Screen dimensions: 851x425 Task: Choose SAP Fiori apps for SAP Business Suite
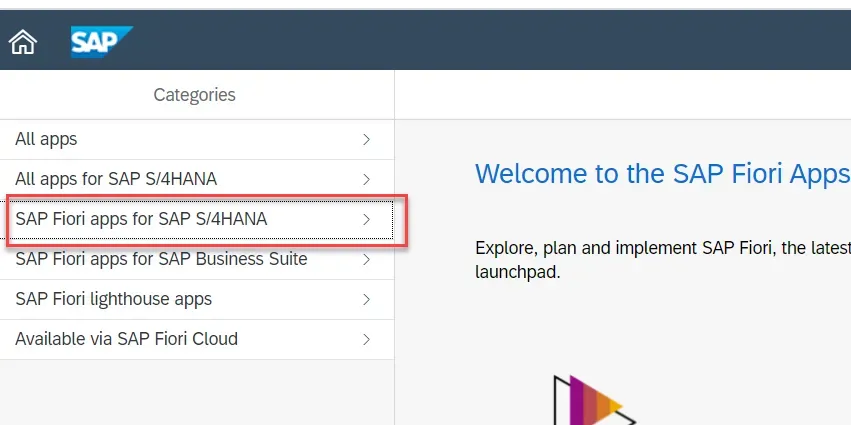tap(161, 259)
